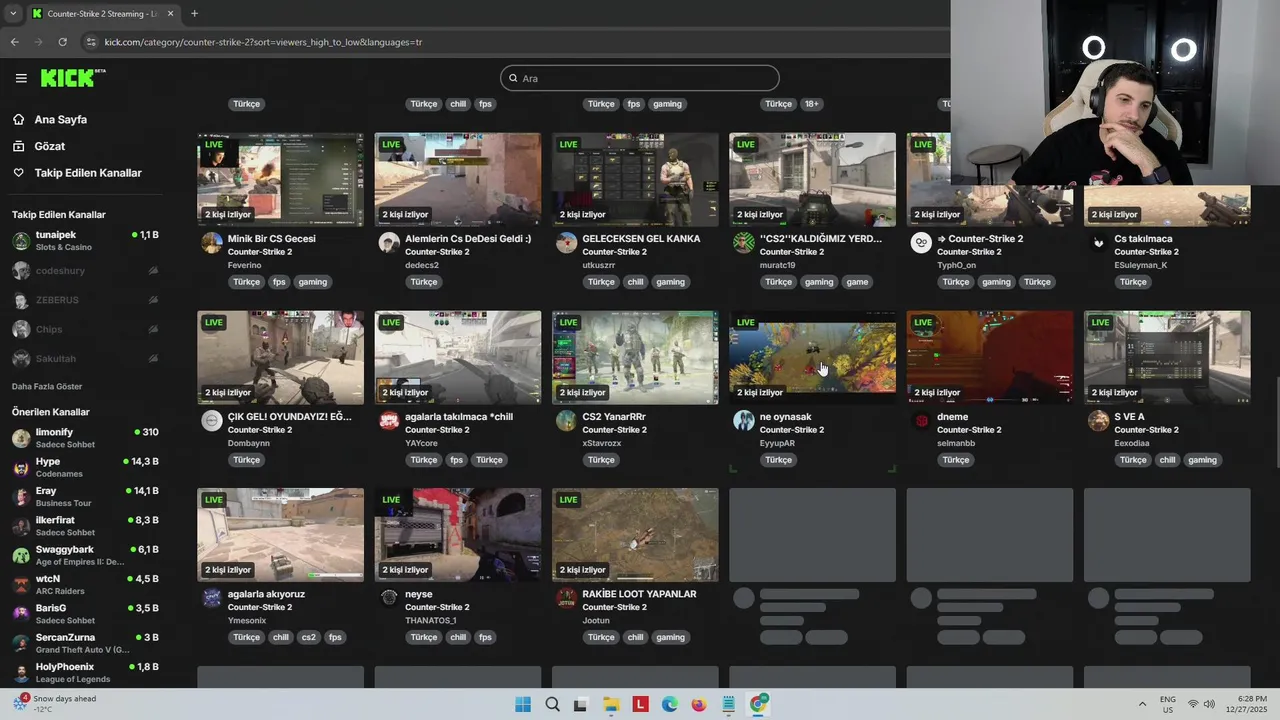Click the EyyupAR channel avatar

click(744, 421)
